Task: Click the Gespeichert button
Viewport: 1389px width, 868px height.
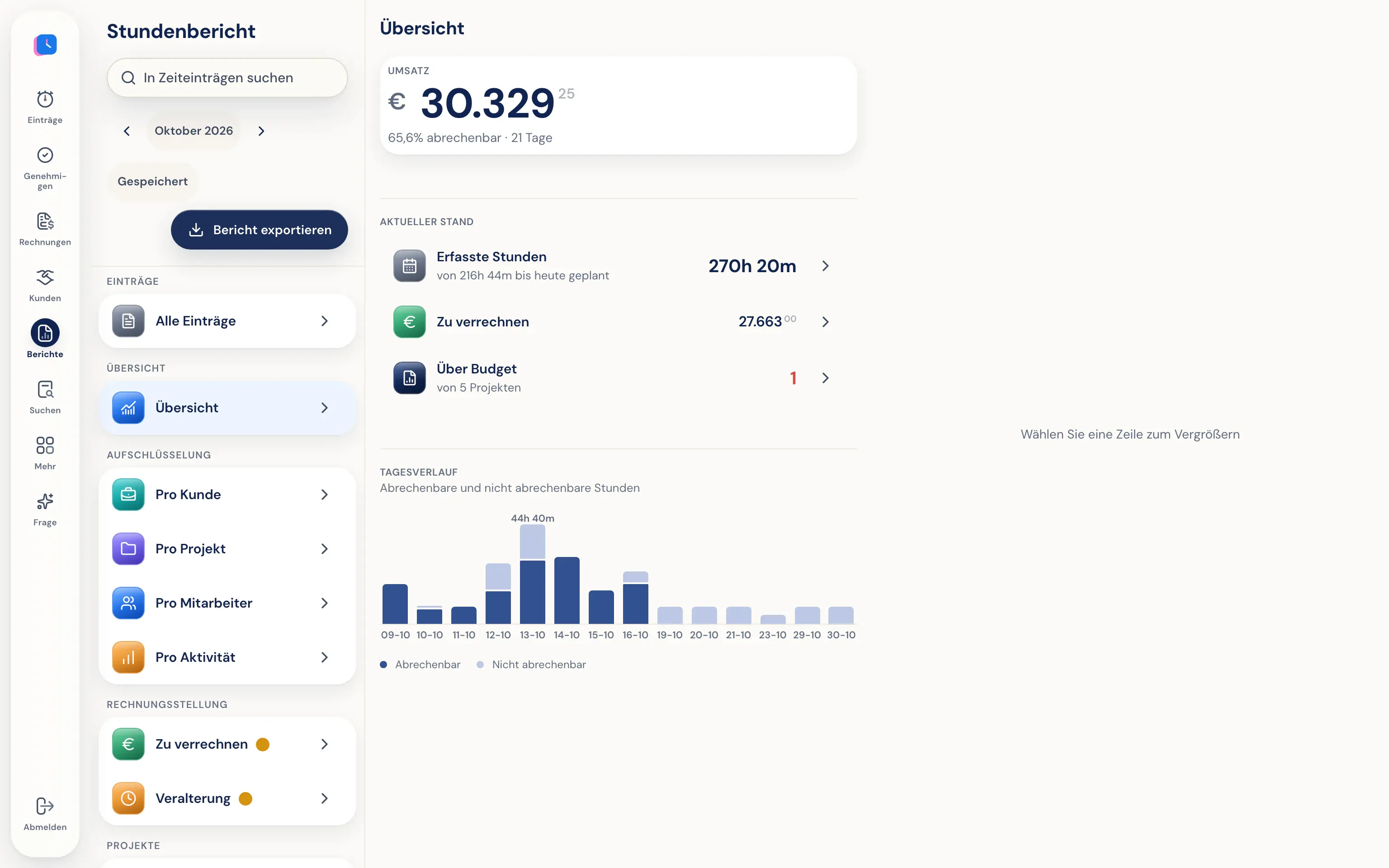Action: [x=153, y=181]
